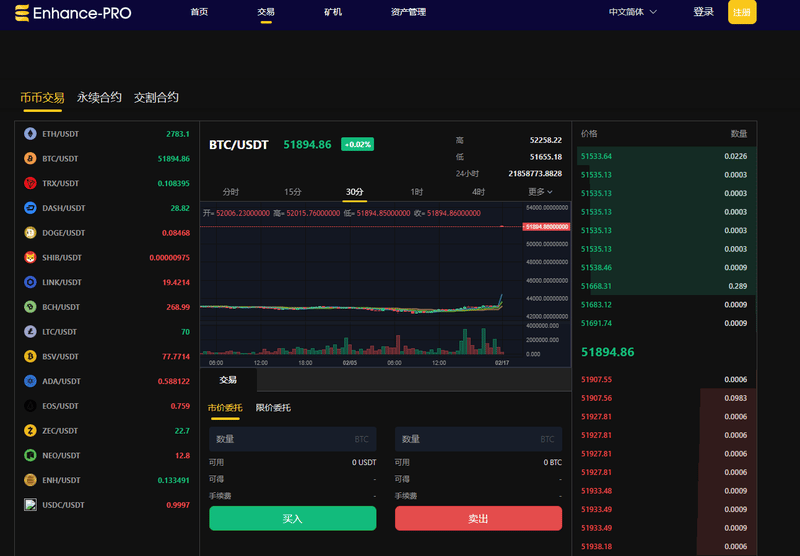This screenshot has height=556, width=800.
Task: Select the TRX/USDT coin icon
Action: tap(30, 183)
